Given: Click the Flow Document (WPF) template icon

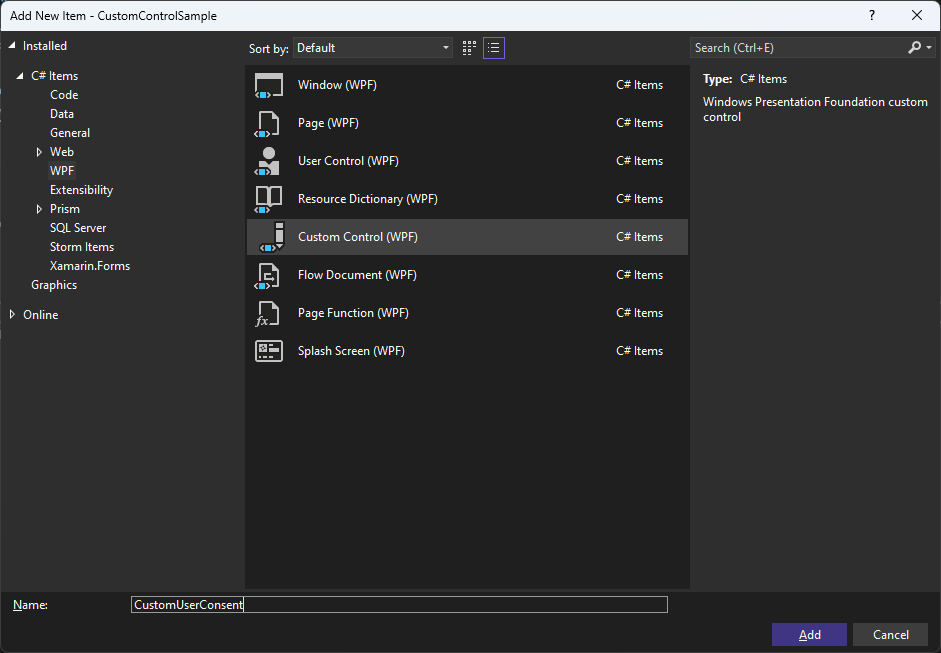Looking at the screenshot, I should tap(268, 275).
